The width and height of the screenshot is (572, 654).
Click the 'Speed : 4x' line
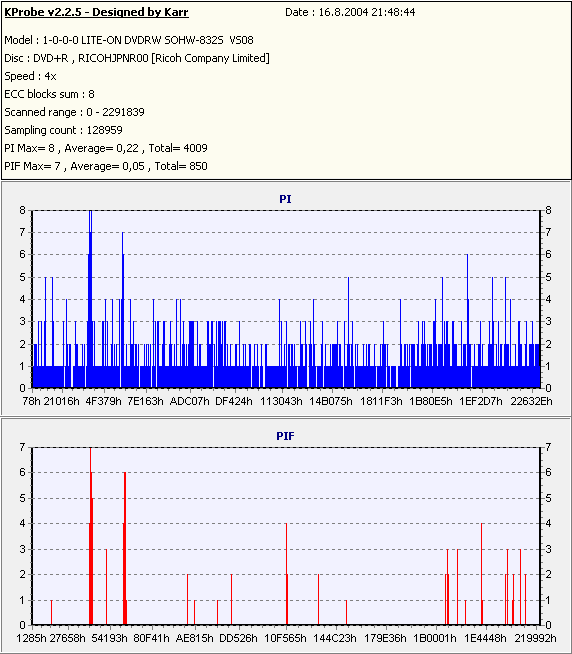tap(30, 76)
